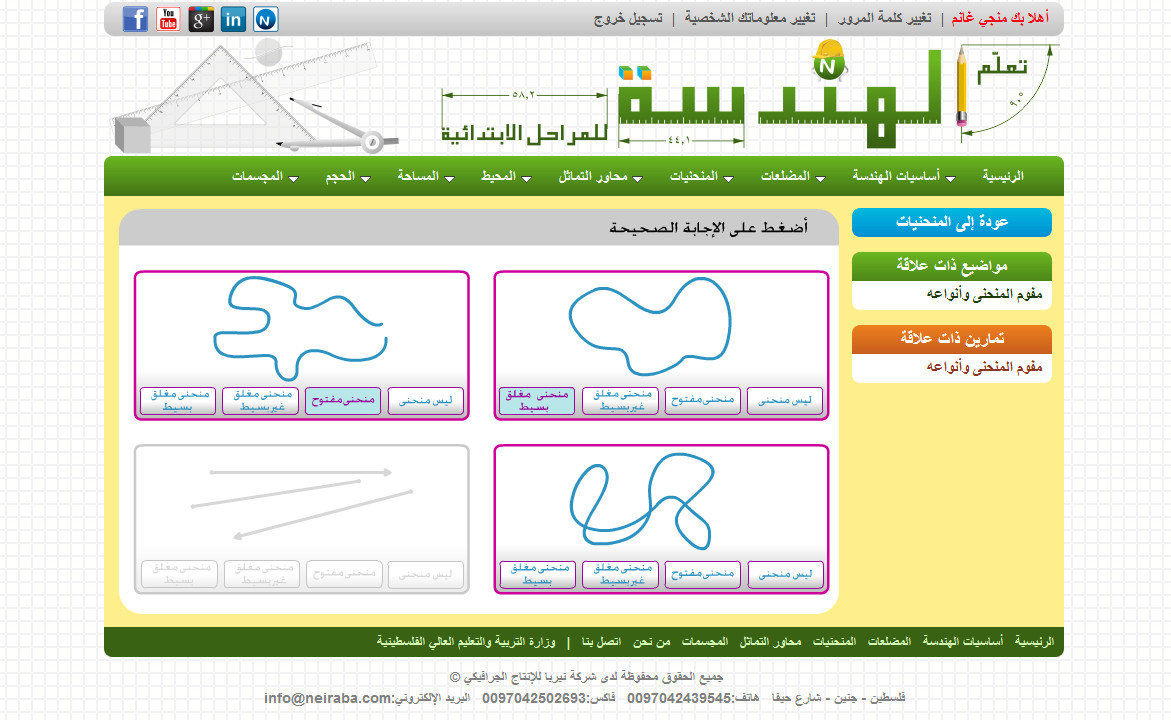Open مفهوم المنحنى وأنواعه under تمارين ذات علاقة

tap(984, 367)
